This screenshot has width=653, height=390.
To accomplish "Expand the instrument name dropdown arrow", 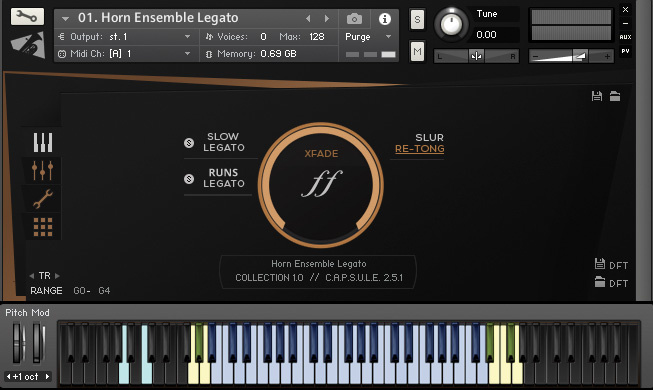I will pyautogui.click(x=65, y=19).
